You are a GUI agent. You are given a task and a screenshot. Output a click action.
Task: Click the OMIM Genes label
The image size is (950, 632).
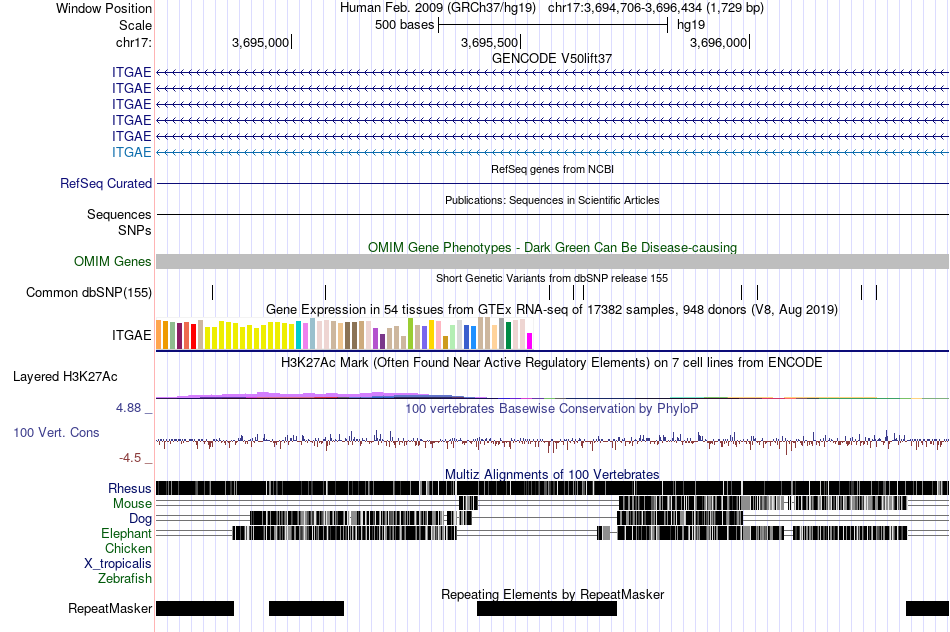112,261
